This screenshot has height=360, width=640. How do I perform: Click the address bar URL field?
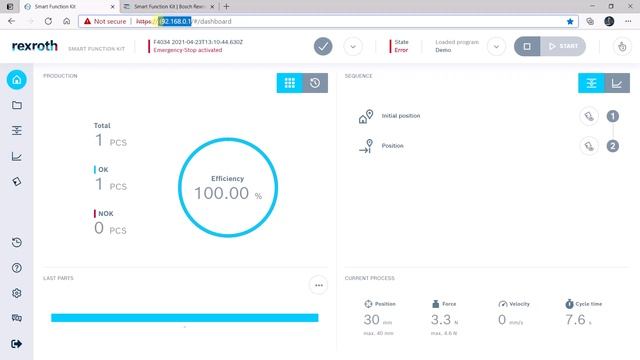coord(329,21)
